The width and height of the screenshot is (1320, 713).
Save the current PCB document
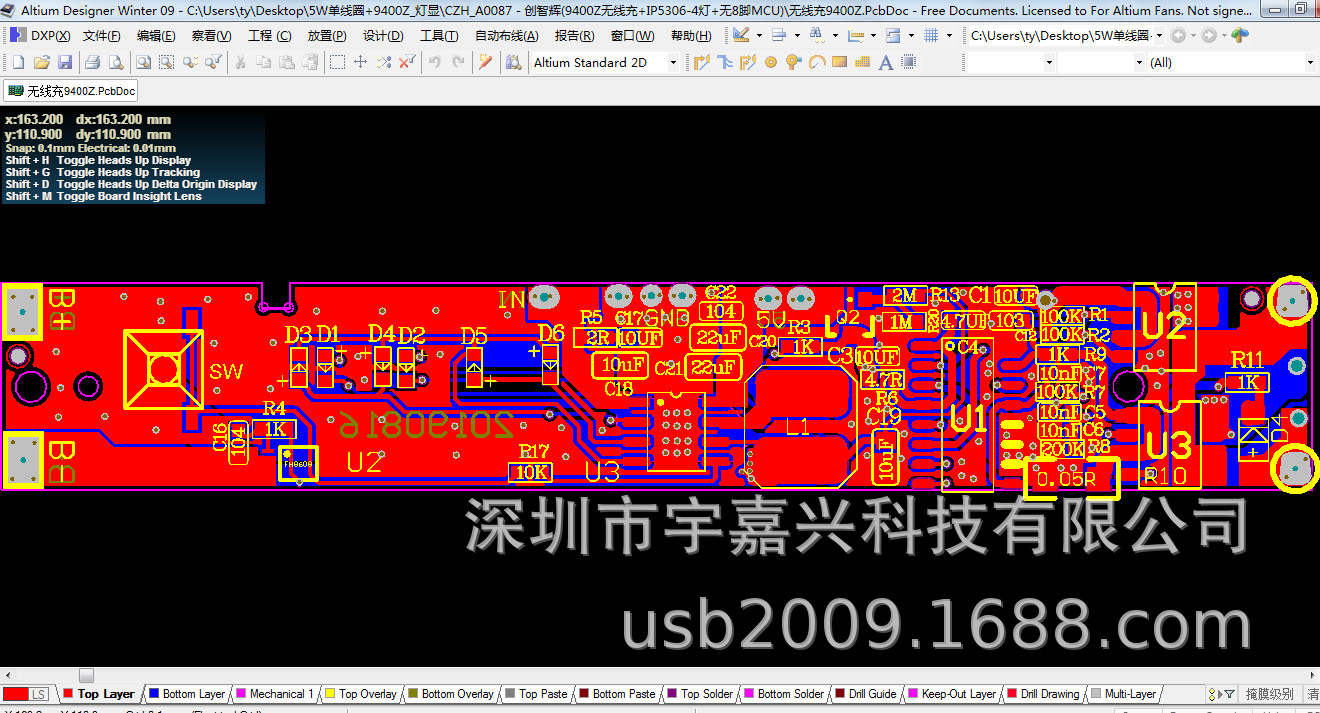coord(65,62)
